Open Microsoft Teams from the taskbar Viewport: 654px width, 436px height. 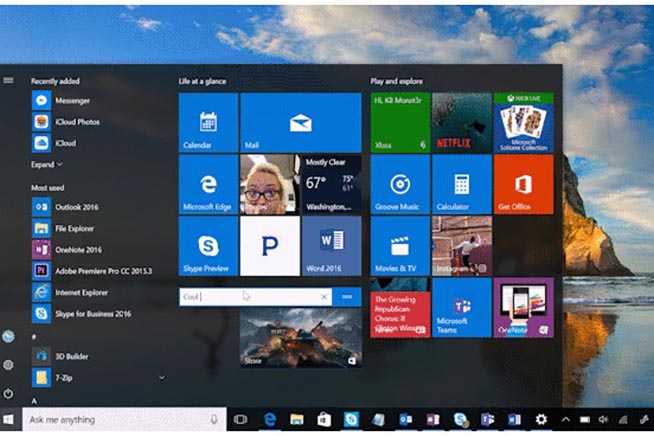[487, 419]
